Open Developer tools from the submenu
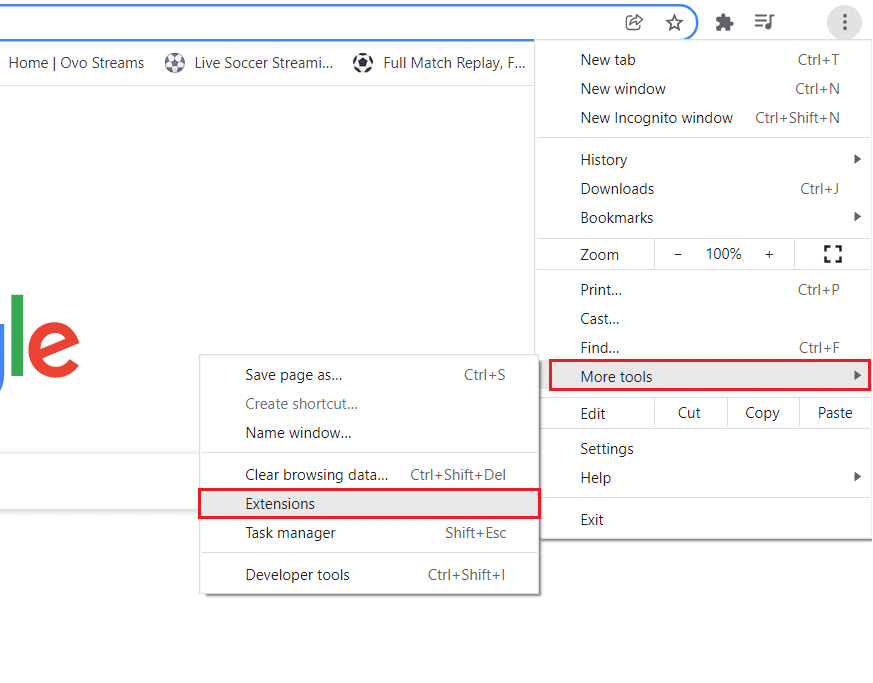This screenshot has width=873, height=683. [x=297, y=574]
